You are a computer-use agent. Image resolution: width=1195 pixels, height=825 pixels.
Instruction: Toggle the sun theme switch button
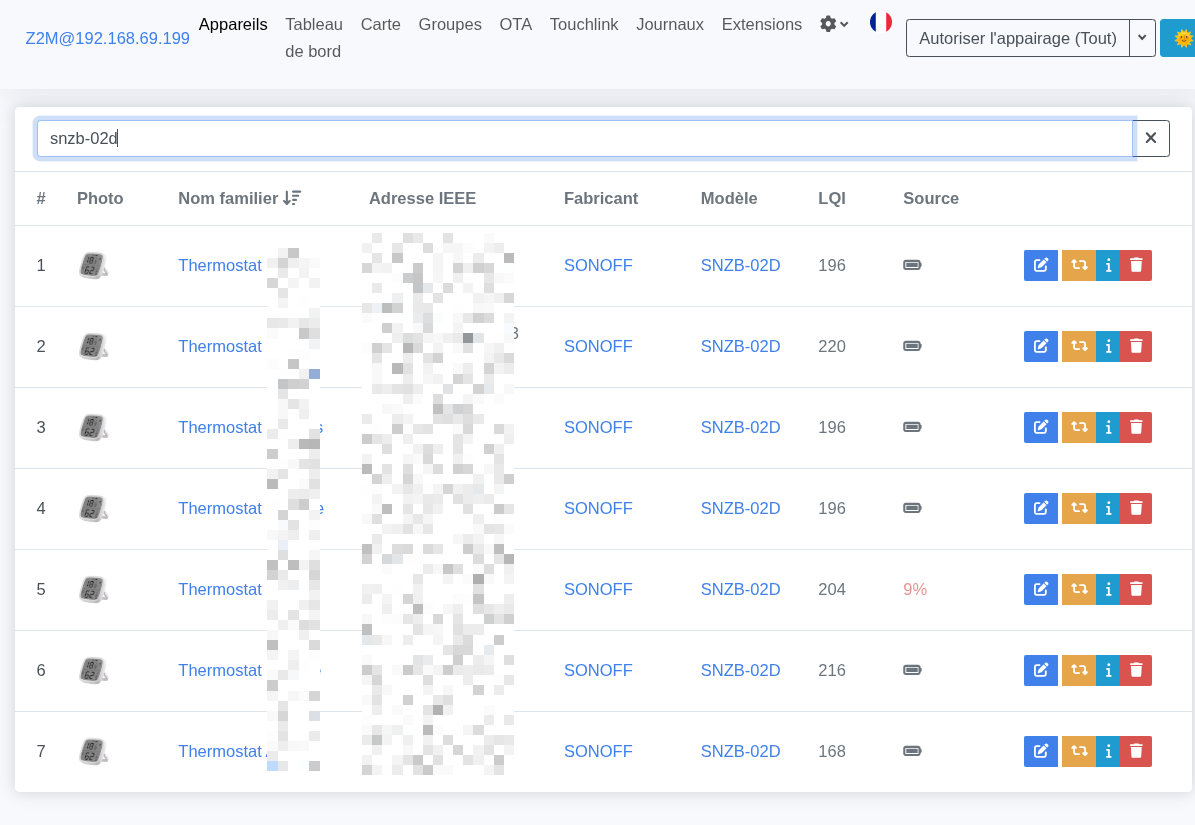[1181, 38]
